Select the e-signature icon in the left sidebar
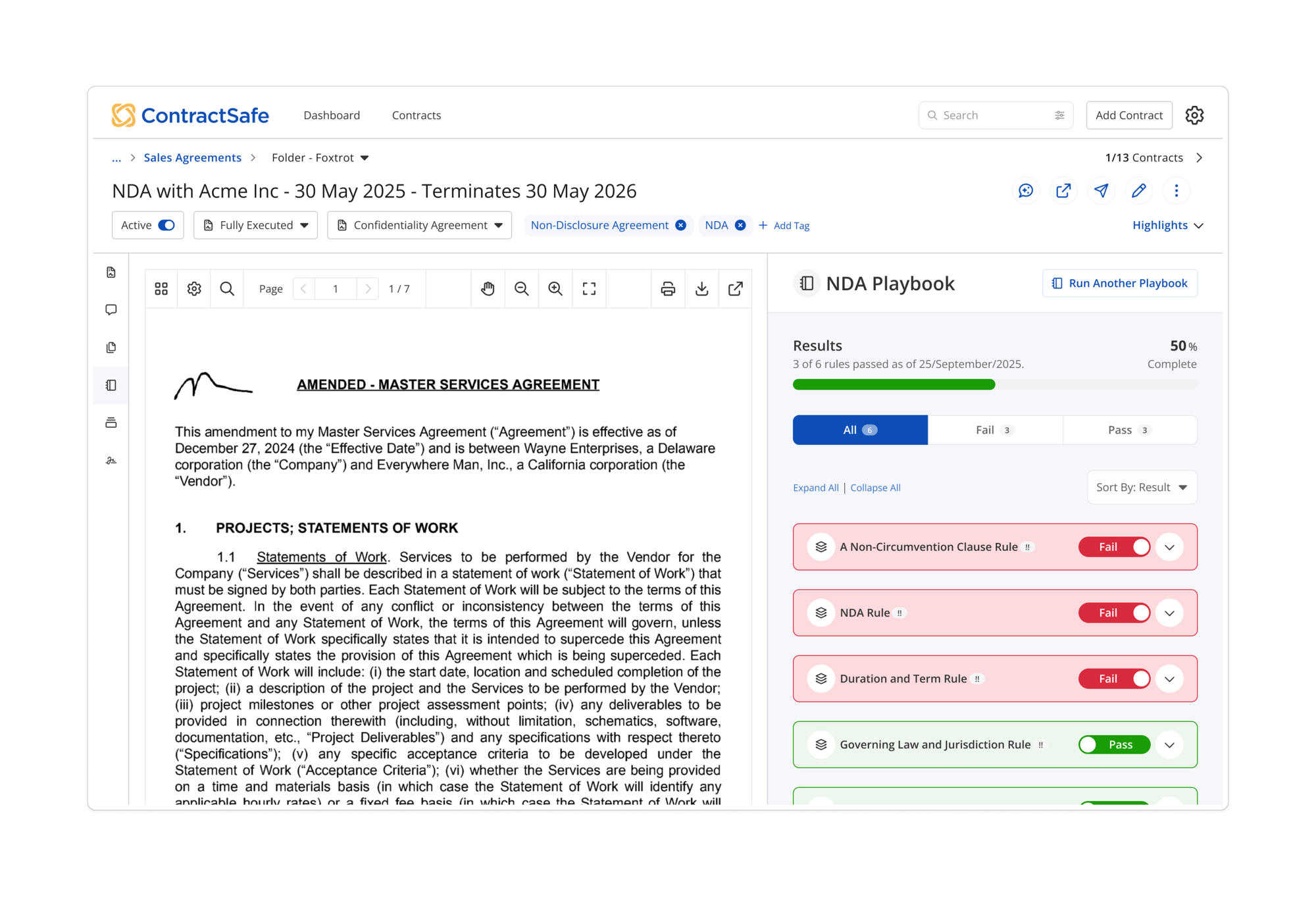The image size is (1316, 899). 111,460
